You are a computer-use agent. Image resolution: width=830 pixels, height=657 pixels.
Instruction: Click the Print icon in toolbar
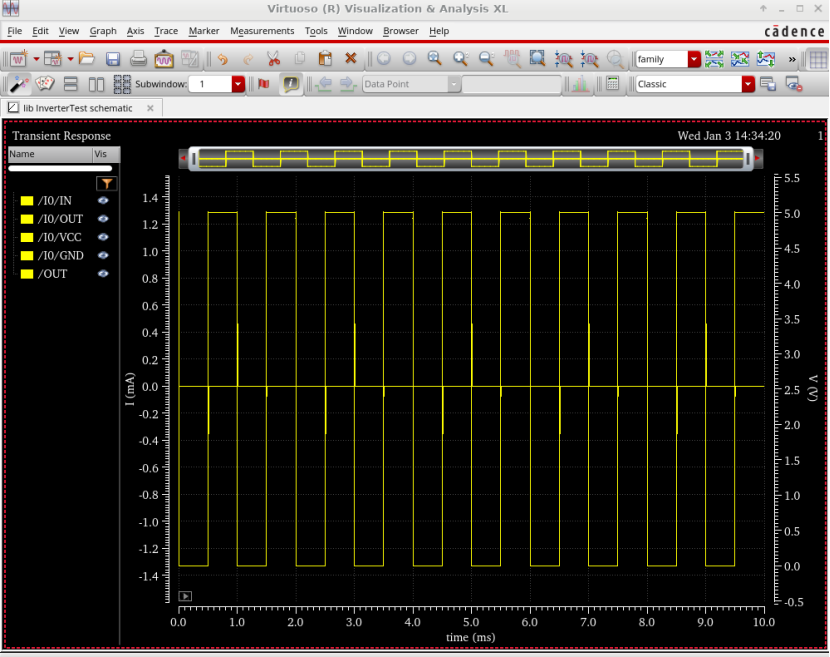tap(139, 59)
